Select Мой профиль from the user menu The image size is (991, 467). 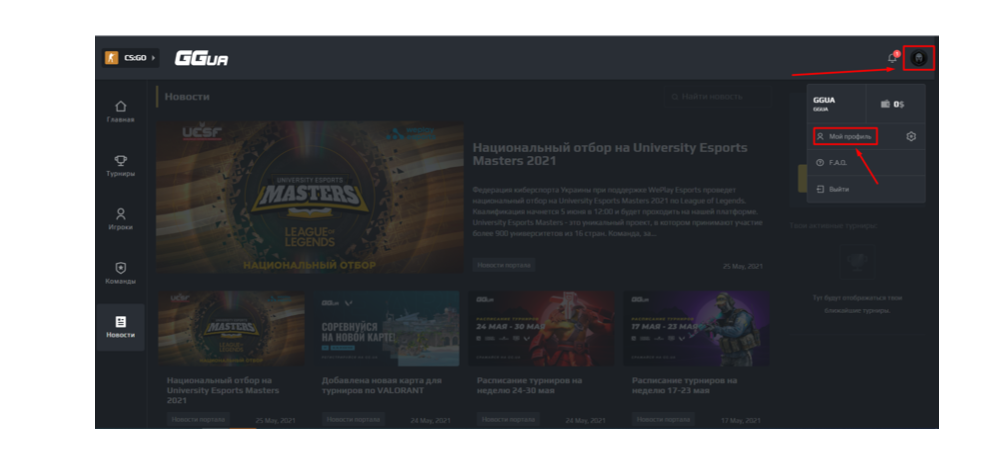click(845, 136)
